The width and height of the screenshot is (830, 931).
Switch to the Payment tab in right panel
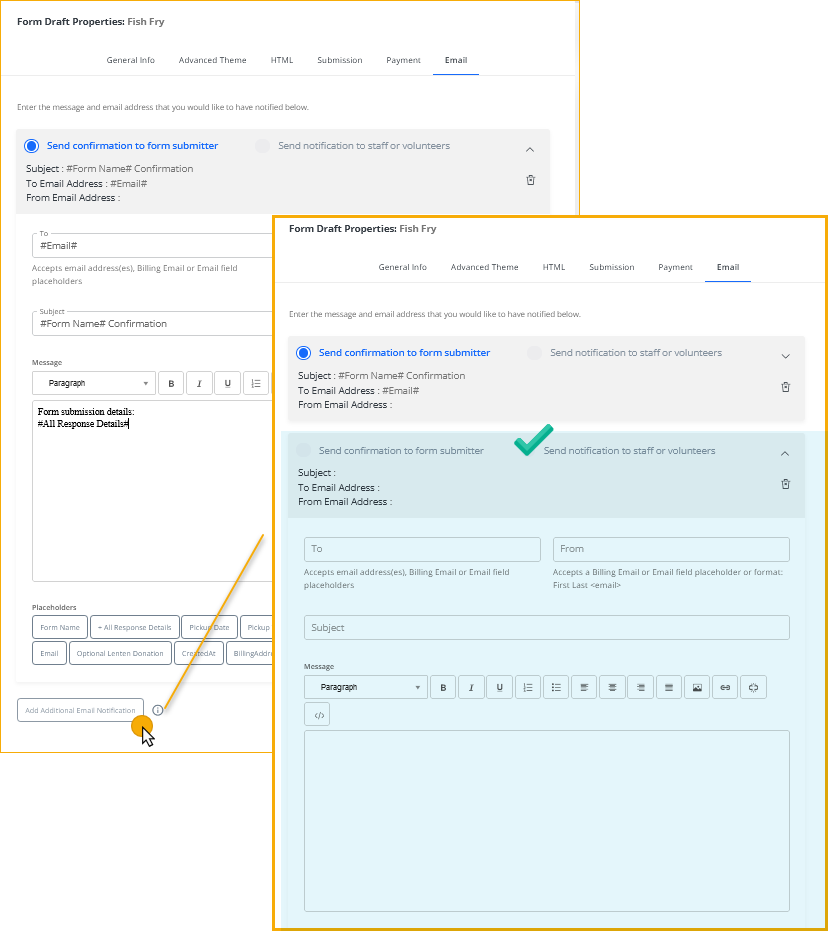tap(675, 267)
